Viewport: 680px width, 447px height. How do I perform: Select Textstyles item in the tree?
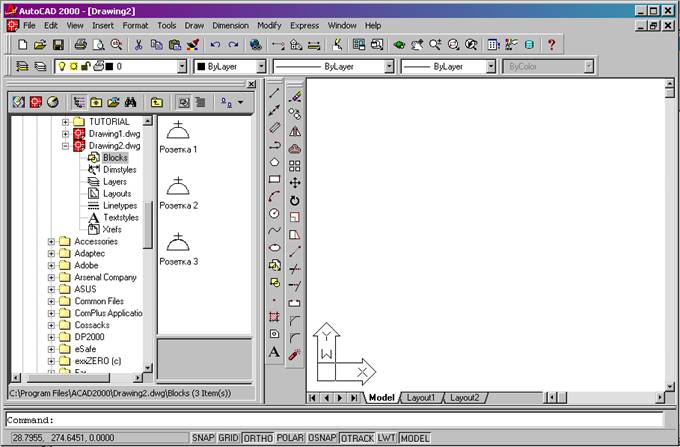pos(120,217)
